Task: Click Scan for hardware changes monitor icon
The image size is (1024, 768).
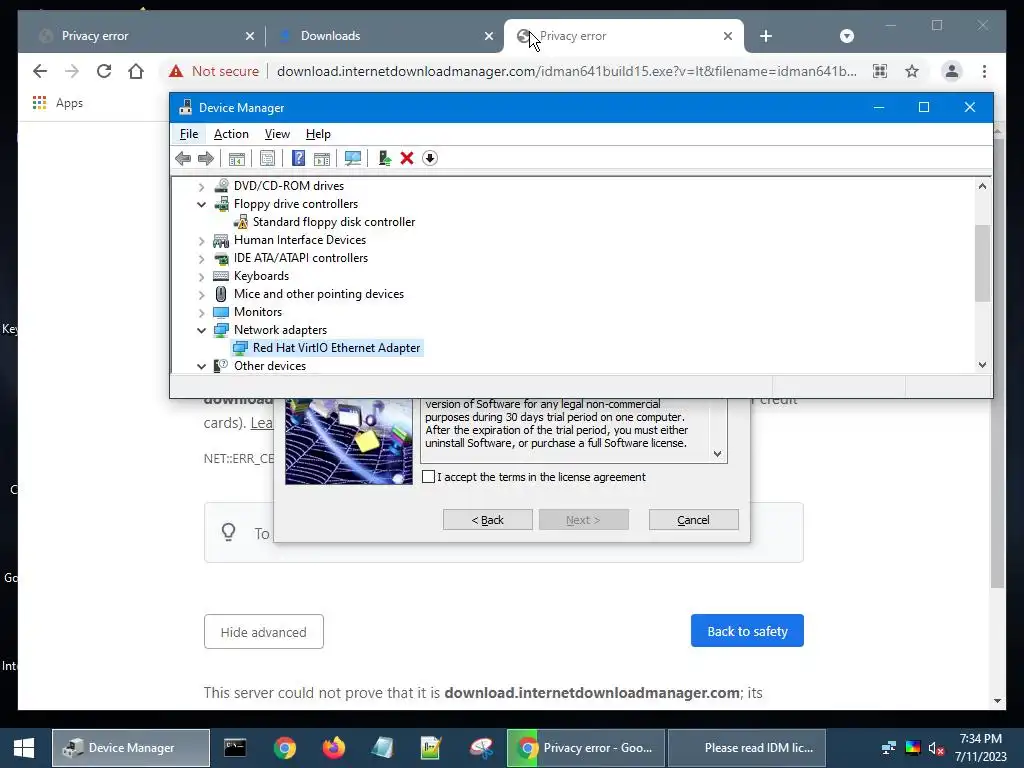Action: (353, 158)
